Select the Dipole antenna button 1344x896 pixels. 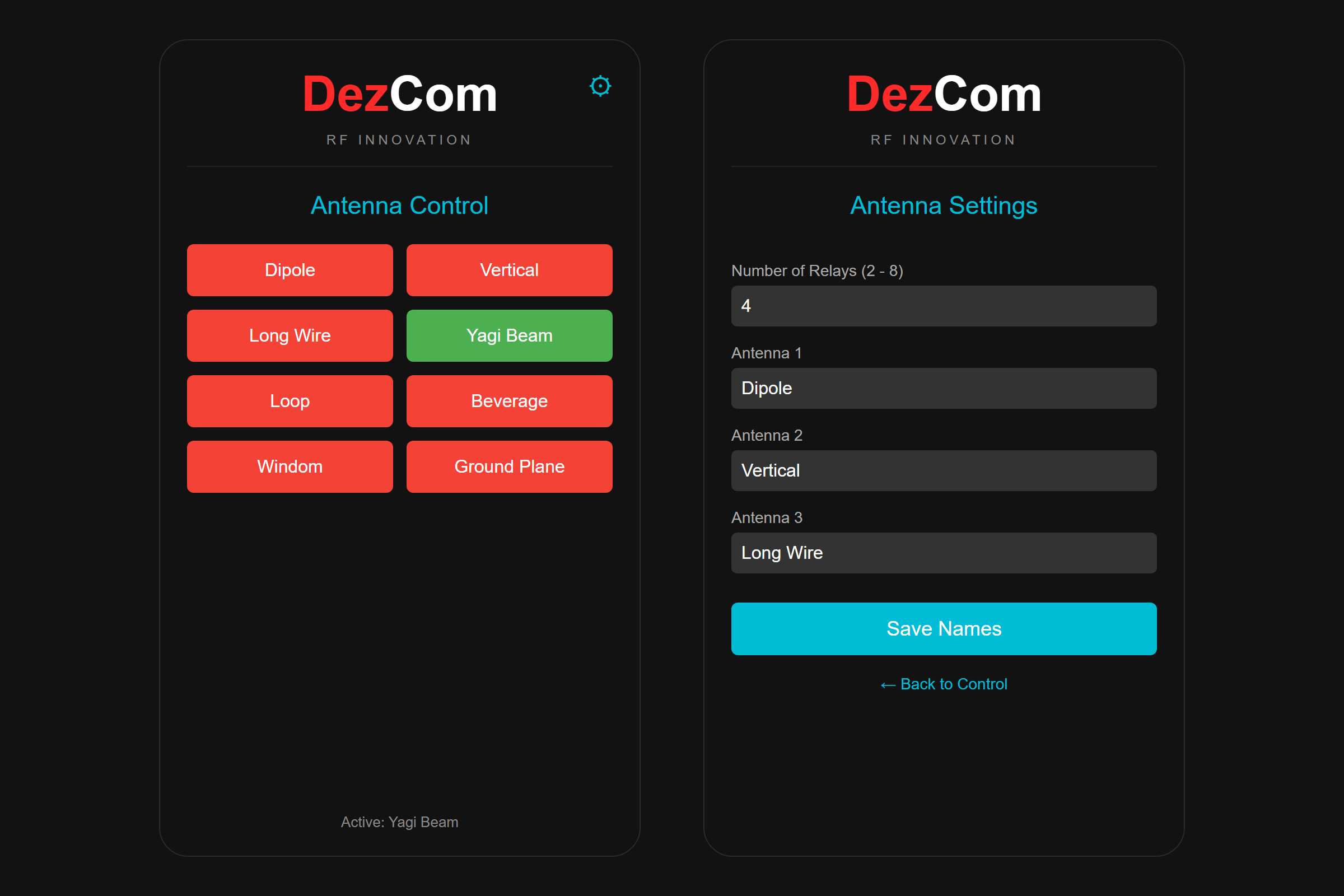click(x=290, y=270)
